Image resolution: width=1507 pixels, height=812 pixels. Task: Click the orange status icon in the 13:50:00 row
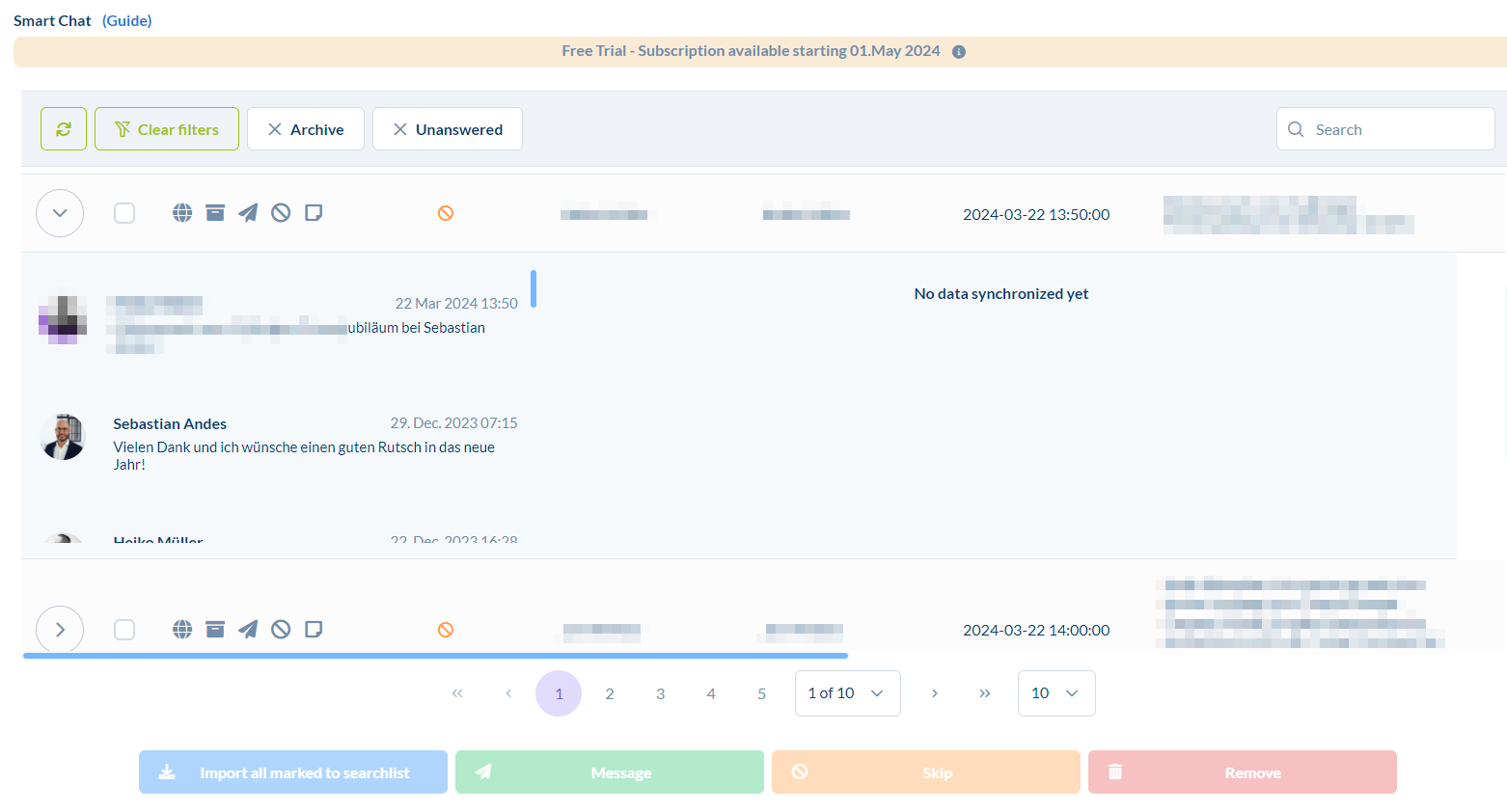[x=446, y=213]
